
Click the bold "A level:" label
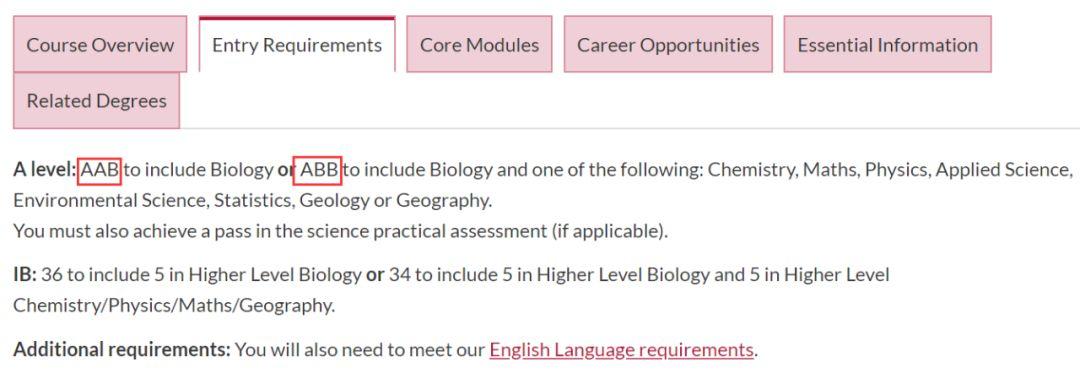(x=45, y=170)
